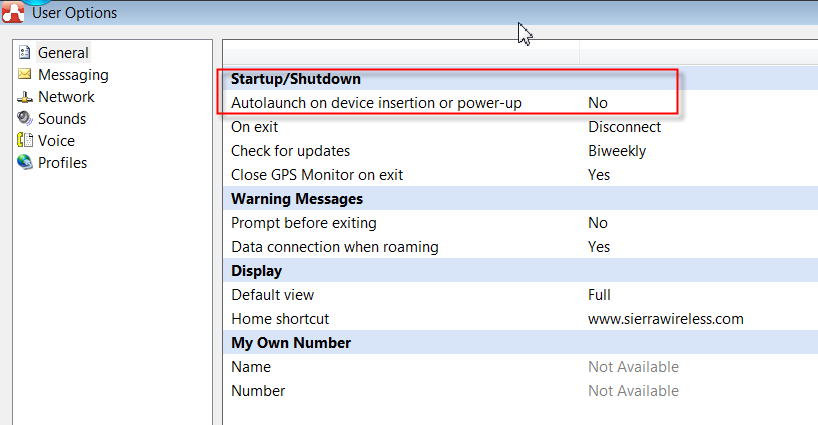
Task: Toggle Prompt before exiting value
Action: coord(598,223)
